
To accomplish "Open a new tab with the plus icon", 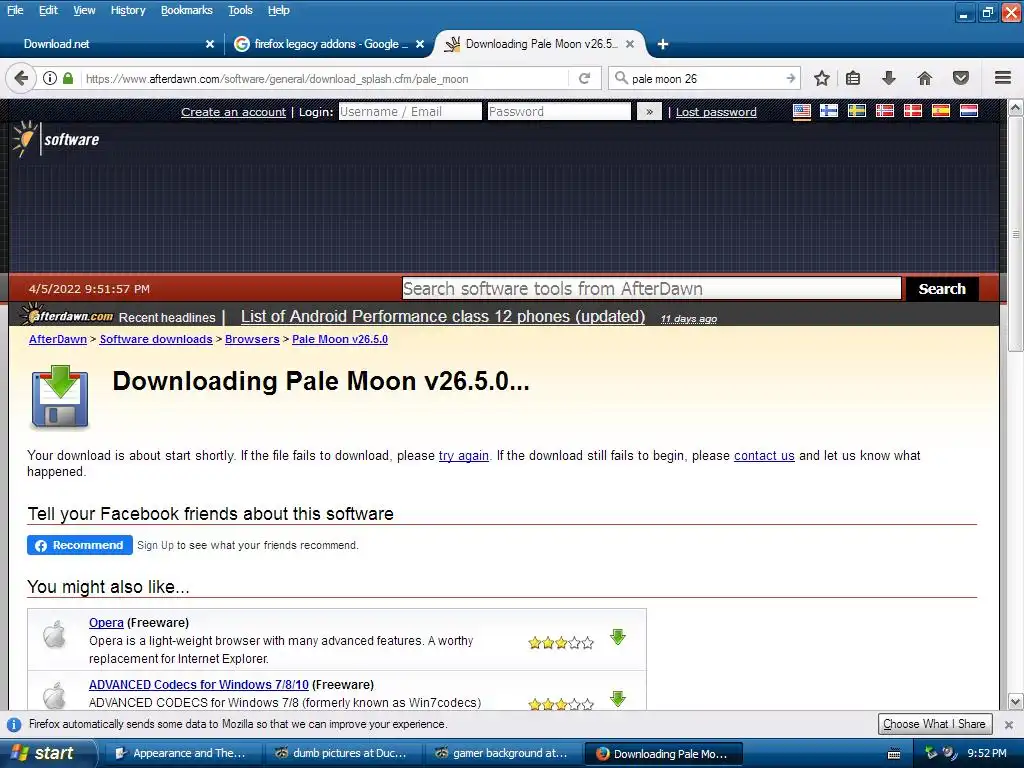I will click(663, 44).
